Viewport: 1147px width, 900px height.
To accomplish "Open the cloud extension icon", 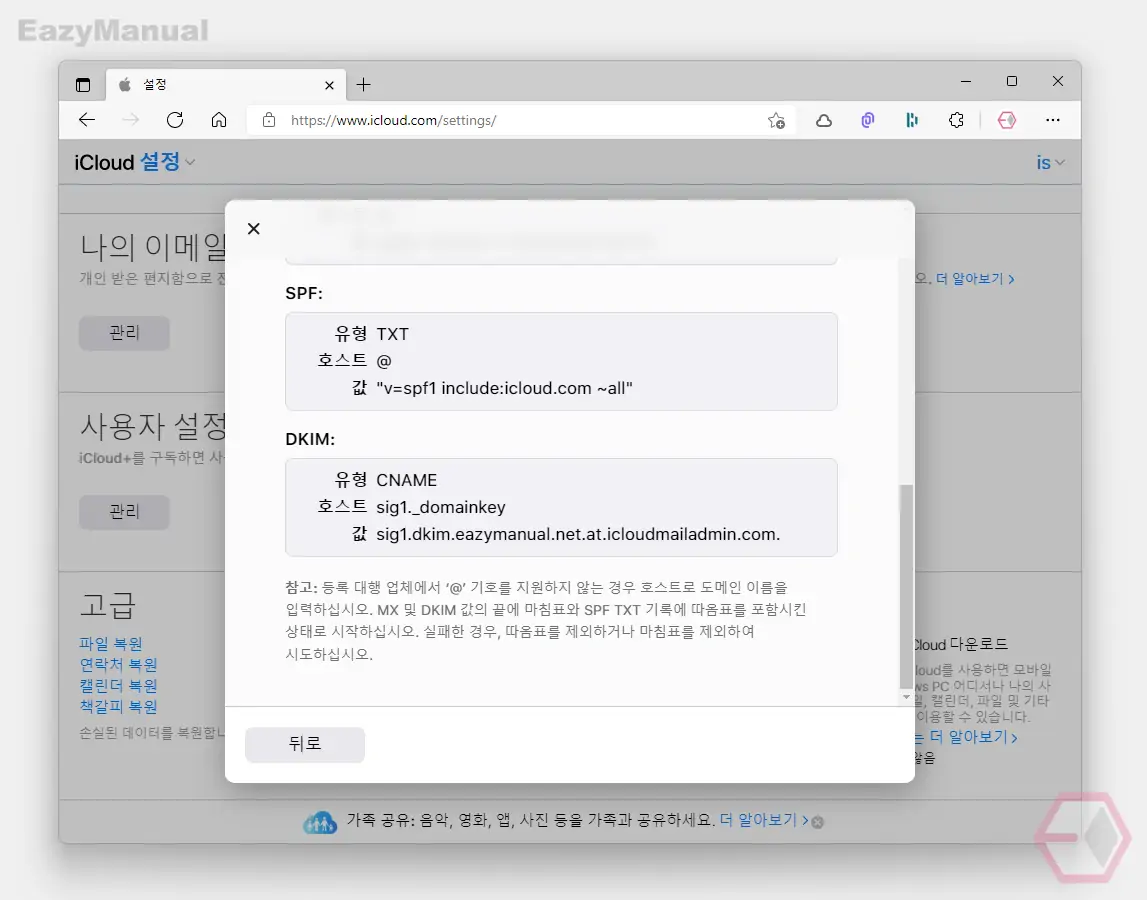I will 824,121.
